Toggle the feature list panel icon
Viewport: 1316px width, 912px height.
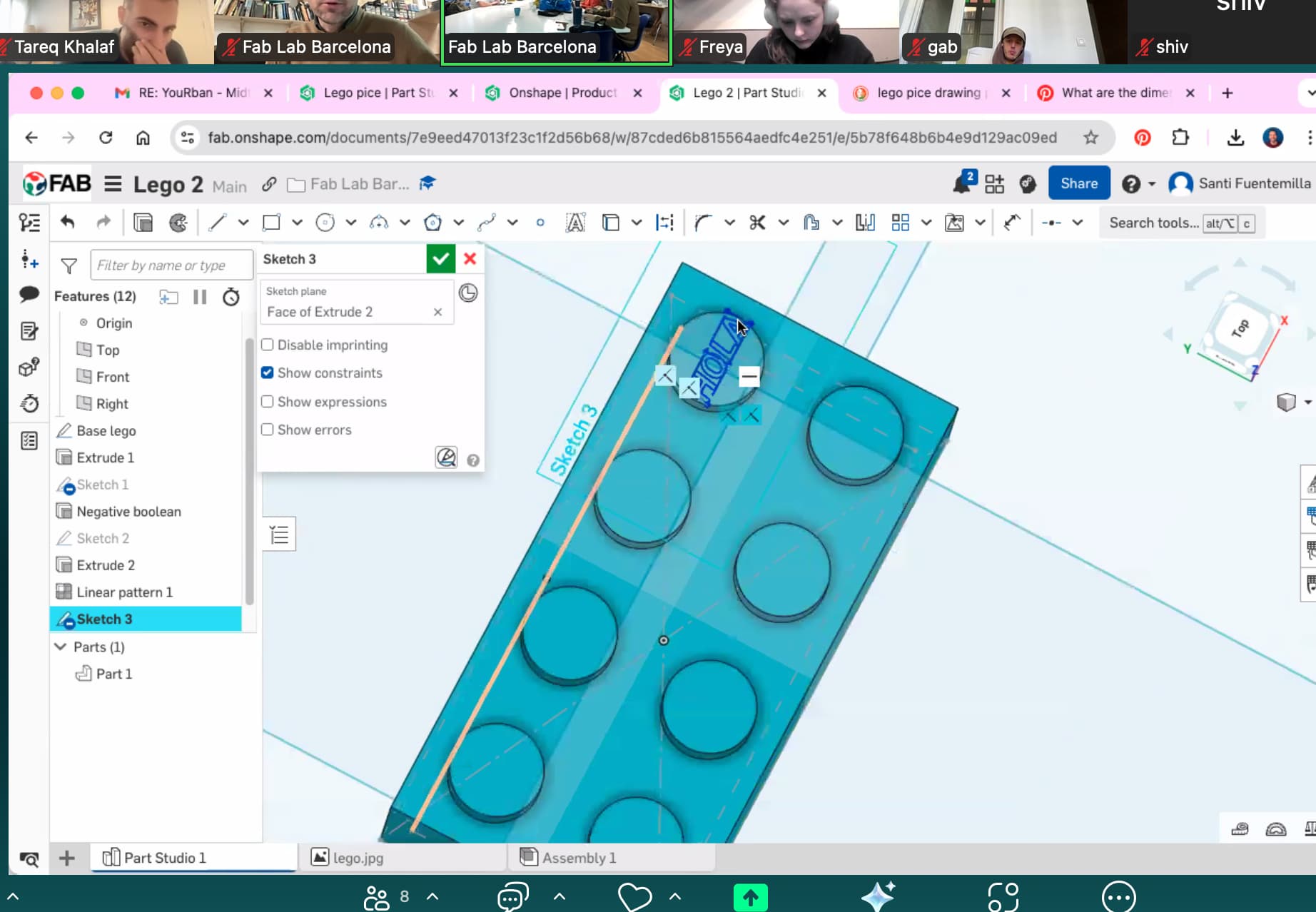coord(29,223)
